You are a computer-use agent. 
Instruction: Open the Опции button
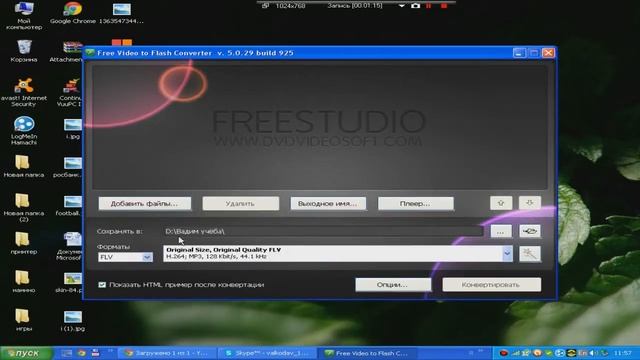point(393,284)
